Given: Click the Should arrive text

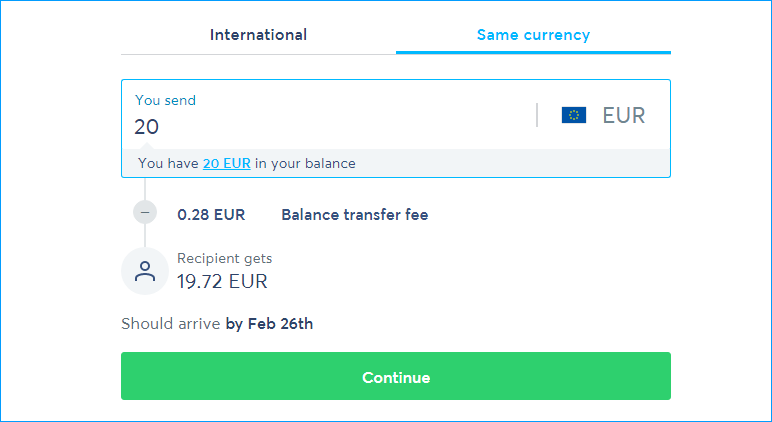Looking at the screenshot, I should (171, 323).
